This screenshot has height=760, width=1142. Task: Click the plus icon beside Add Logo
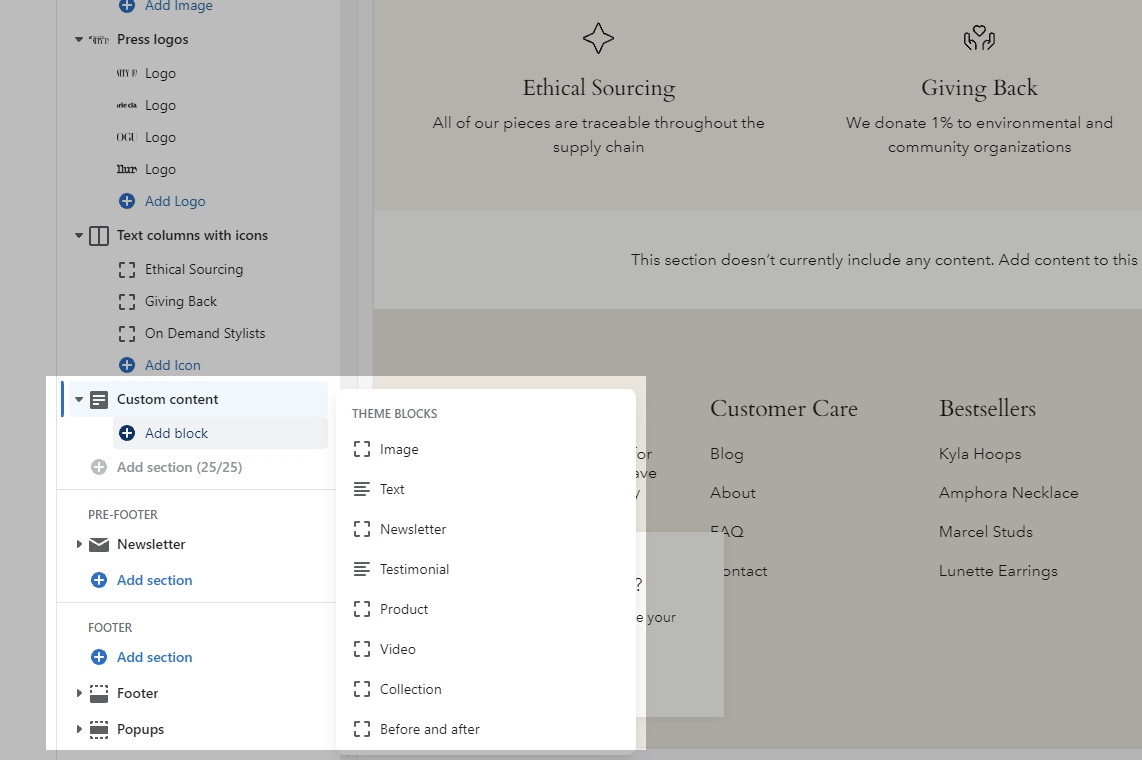tap(127, 201)
